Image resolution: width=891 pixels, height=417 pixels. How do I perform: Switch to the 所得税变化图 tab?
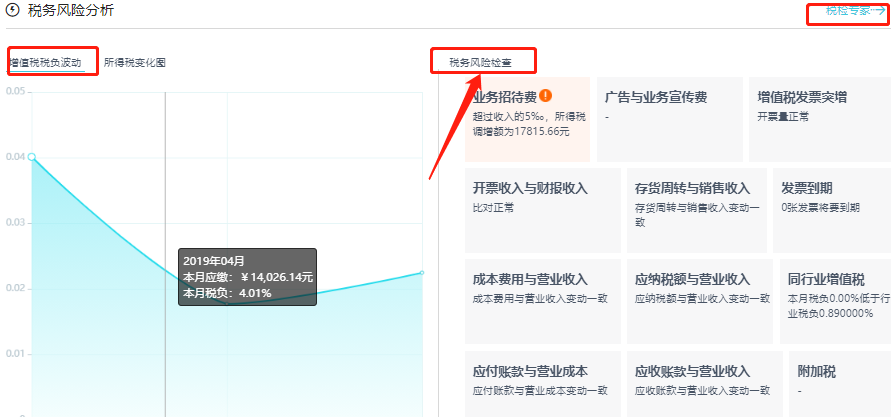135,62
